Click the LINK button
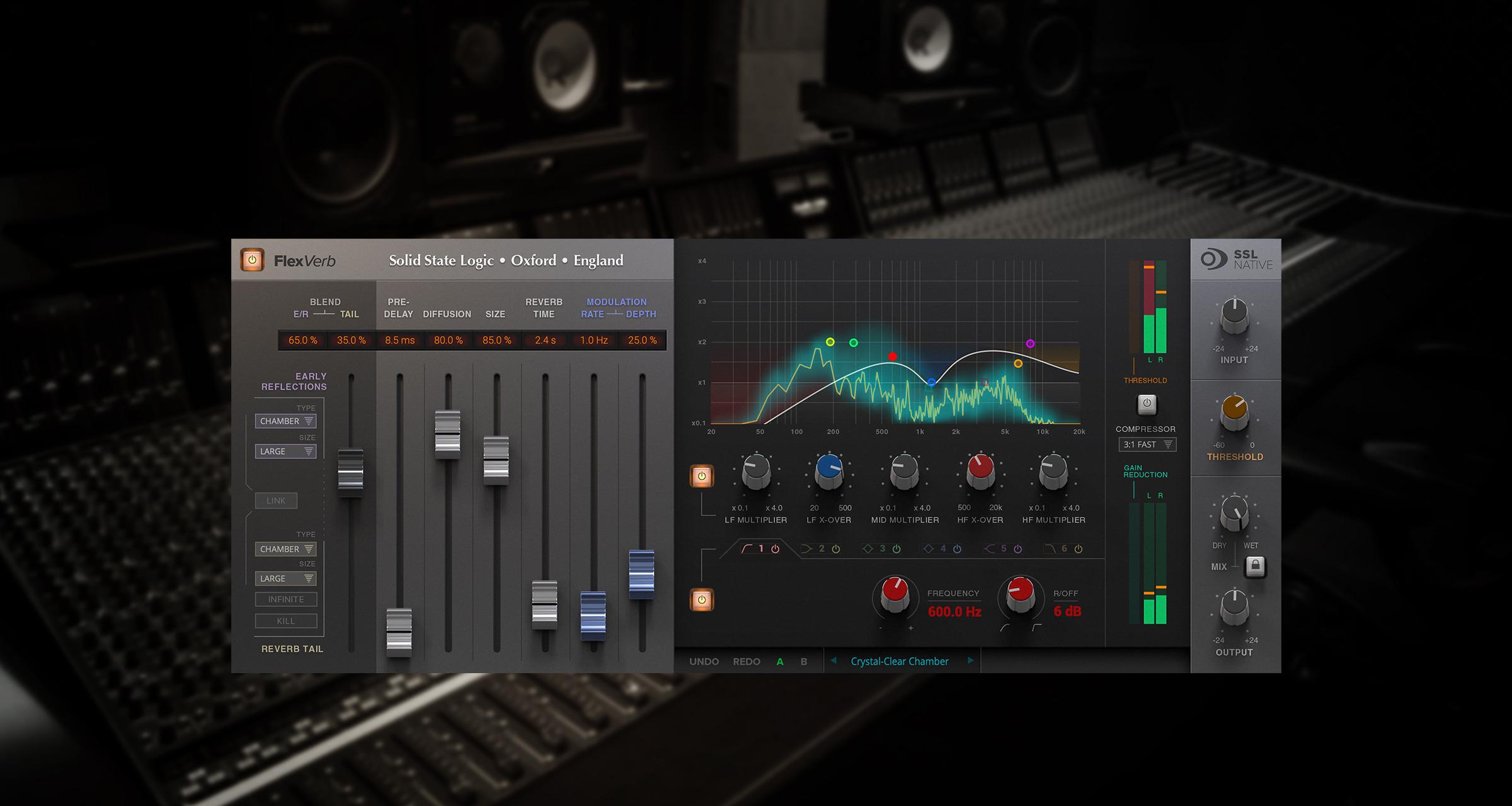The image size is (1512, 806). click(276, 501)
